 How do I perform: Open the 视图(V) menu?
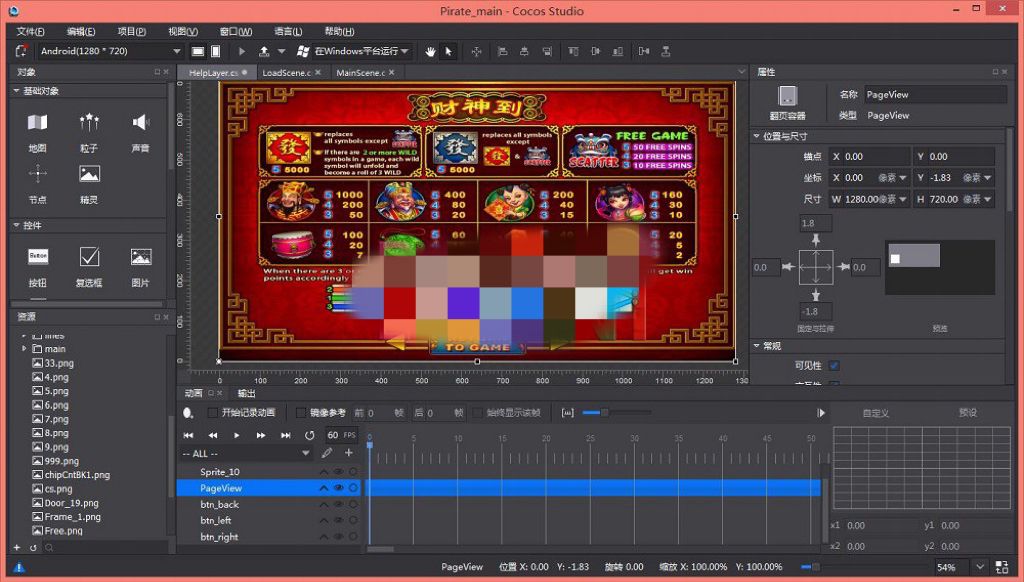coord(183,31)
